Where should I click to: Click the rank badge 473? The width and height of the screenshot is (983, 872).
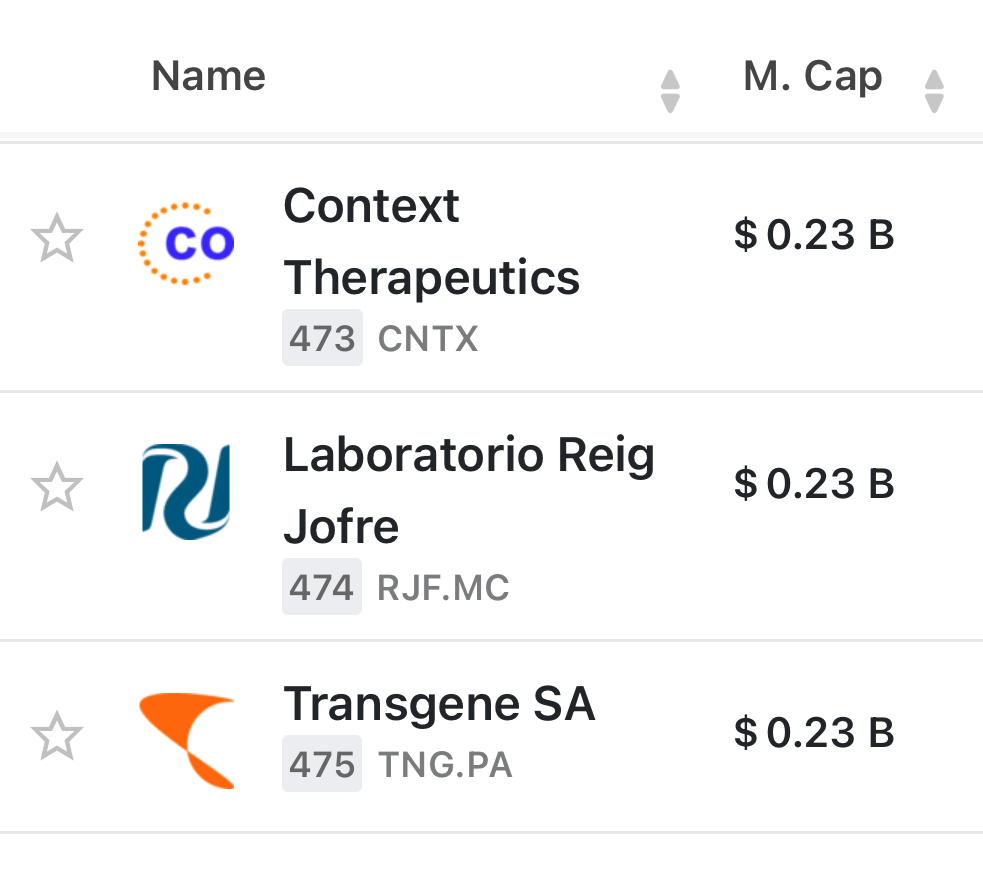322,339
